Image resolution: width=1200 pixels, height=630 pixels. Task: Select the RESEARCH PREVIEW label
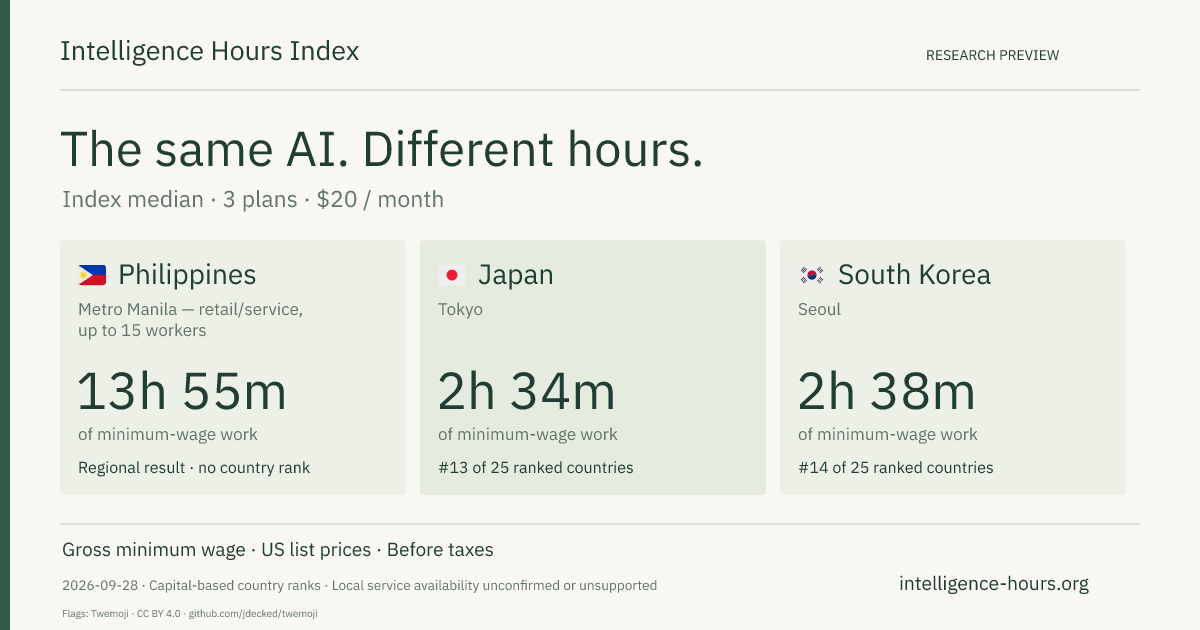(992, 55)
